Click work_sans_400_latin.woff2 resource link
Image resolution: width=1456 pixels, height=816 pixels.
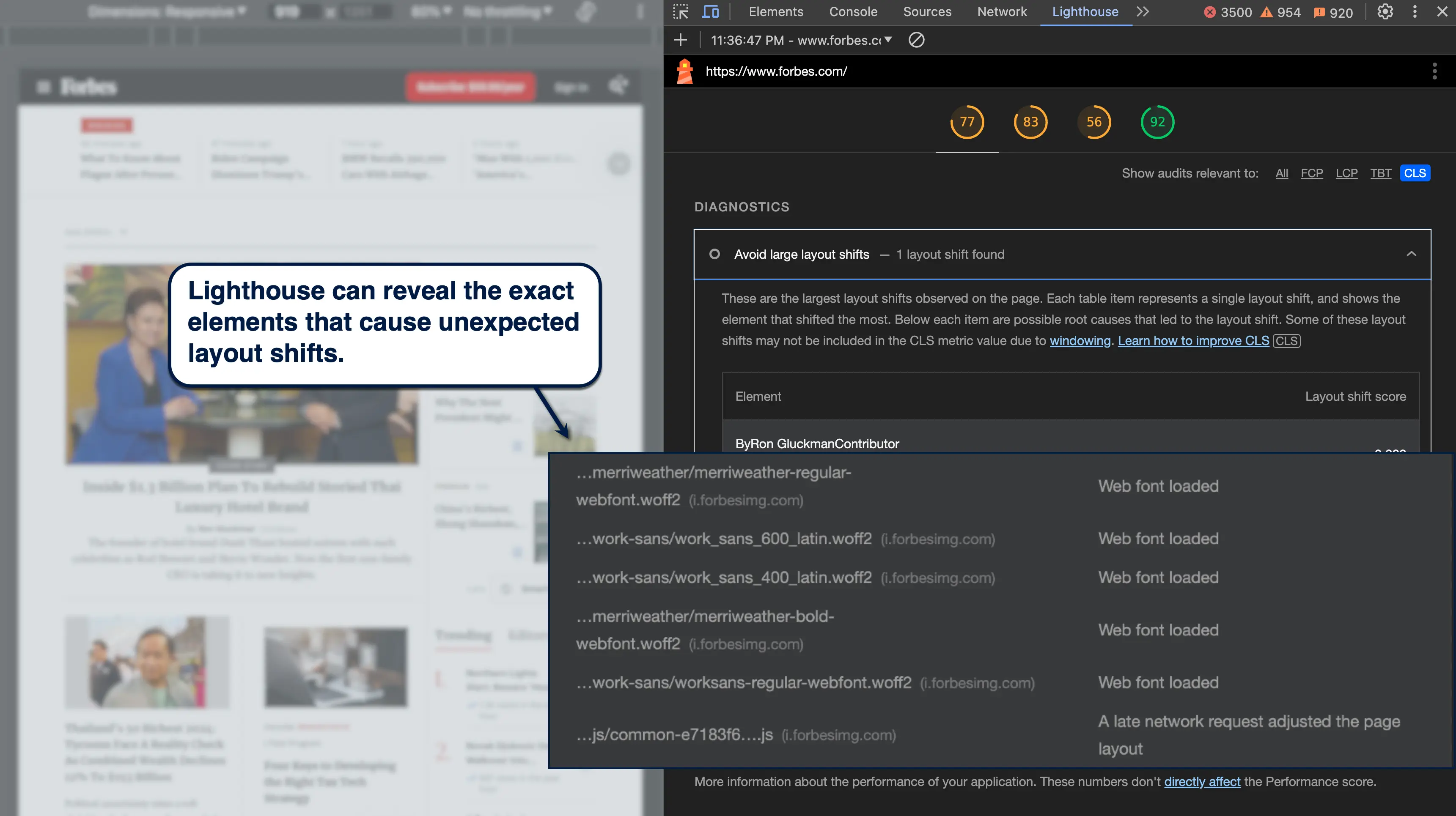tap(723, 578)
